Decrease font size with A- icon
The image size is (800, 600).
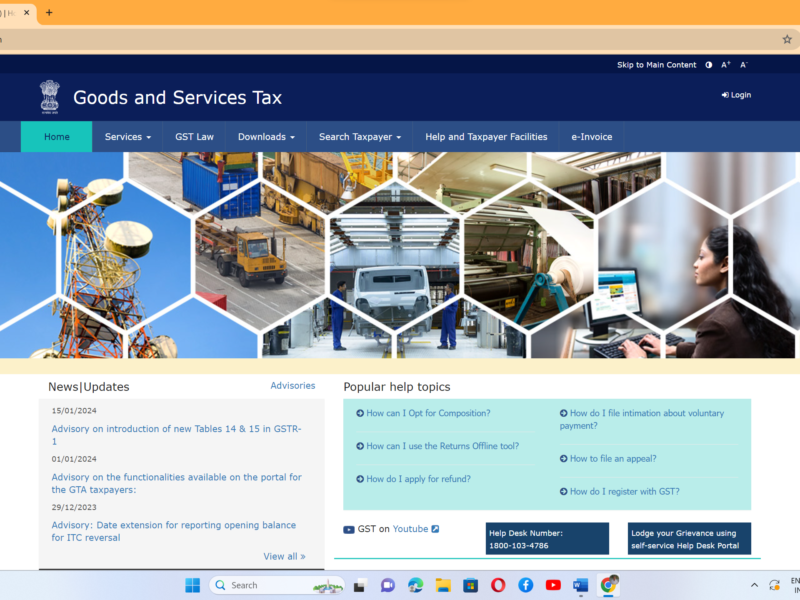[743, 65]
